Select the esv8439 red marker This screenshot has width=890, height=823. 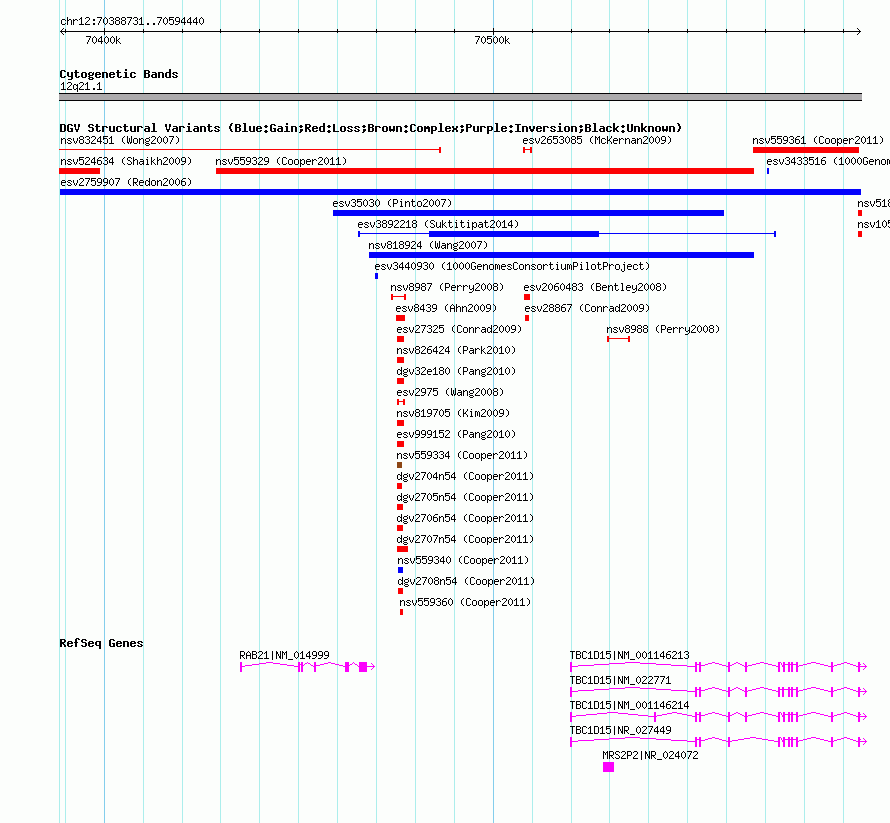tap(401, 318)
